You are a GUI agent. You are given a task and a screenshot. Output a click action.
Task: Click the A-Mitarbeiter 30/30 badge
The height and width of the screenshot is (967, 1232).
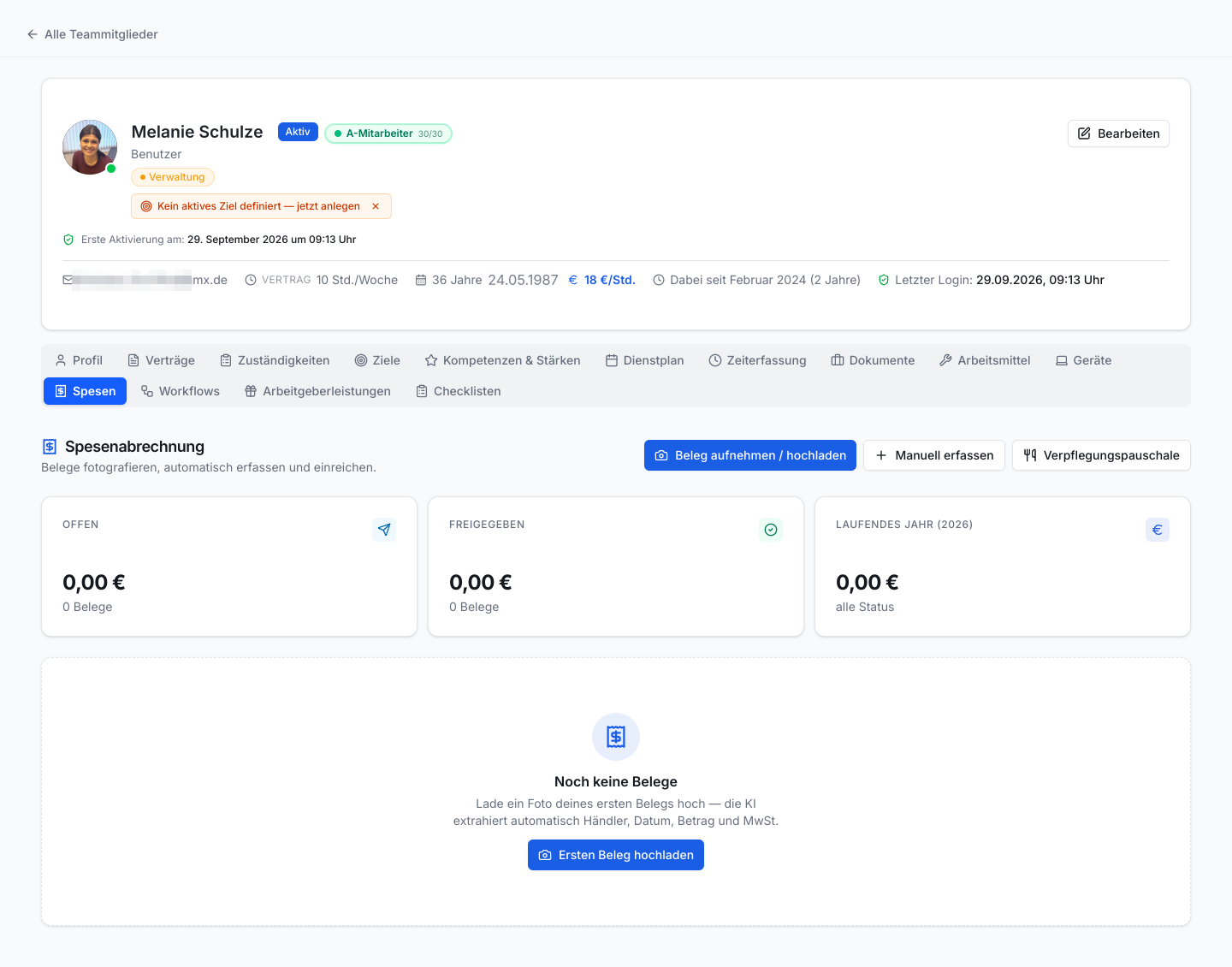[x=388, y=133]
